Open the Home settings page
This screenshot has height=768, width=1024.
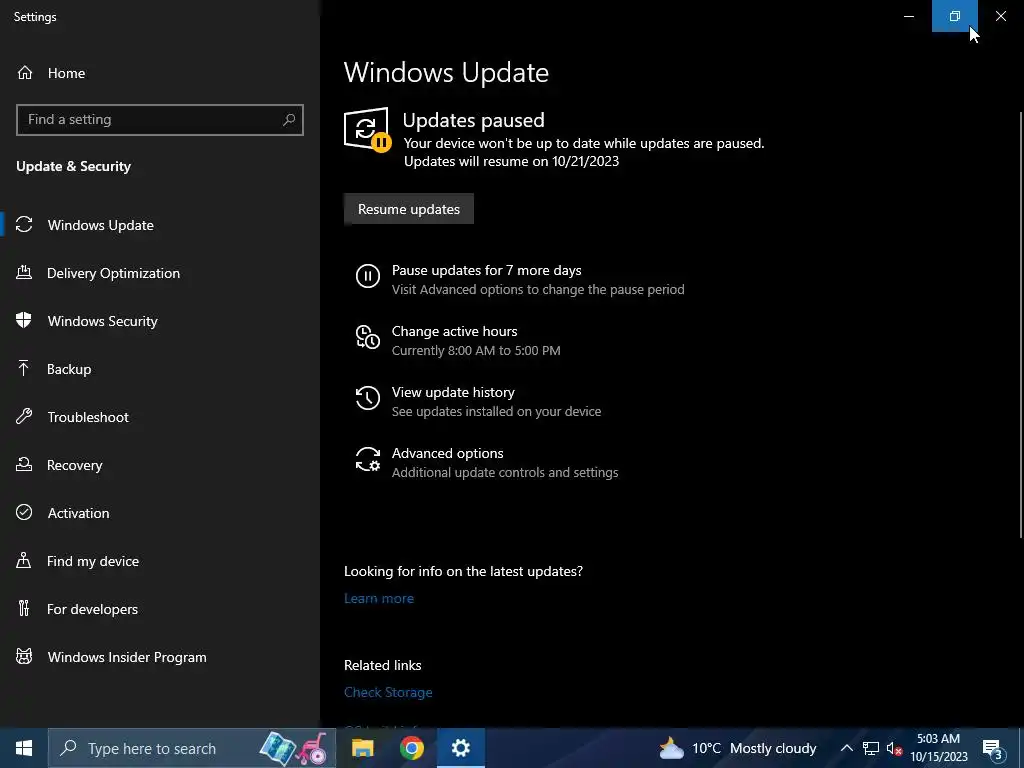[x=159, y=73]
